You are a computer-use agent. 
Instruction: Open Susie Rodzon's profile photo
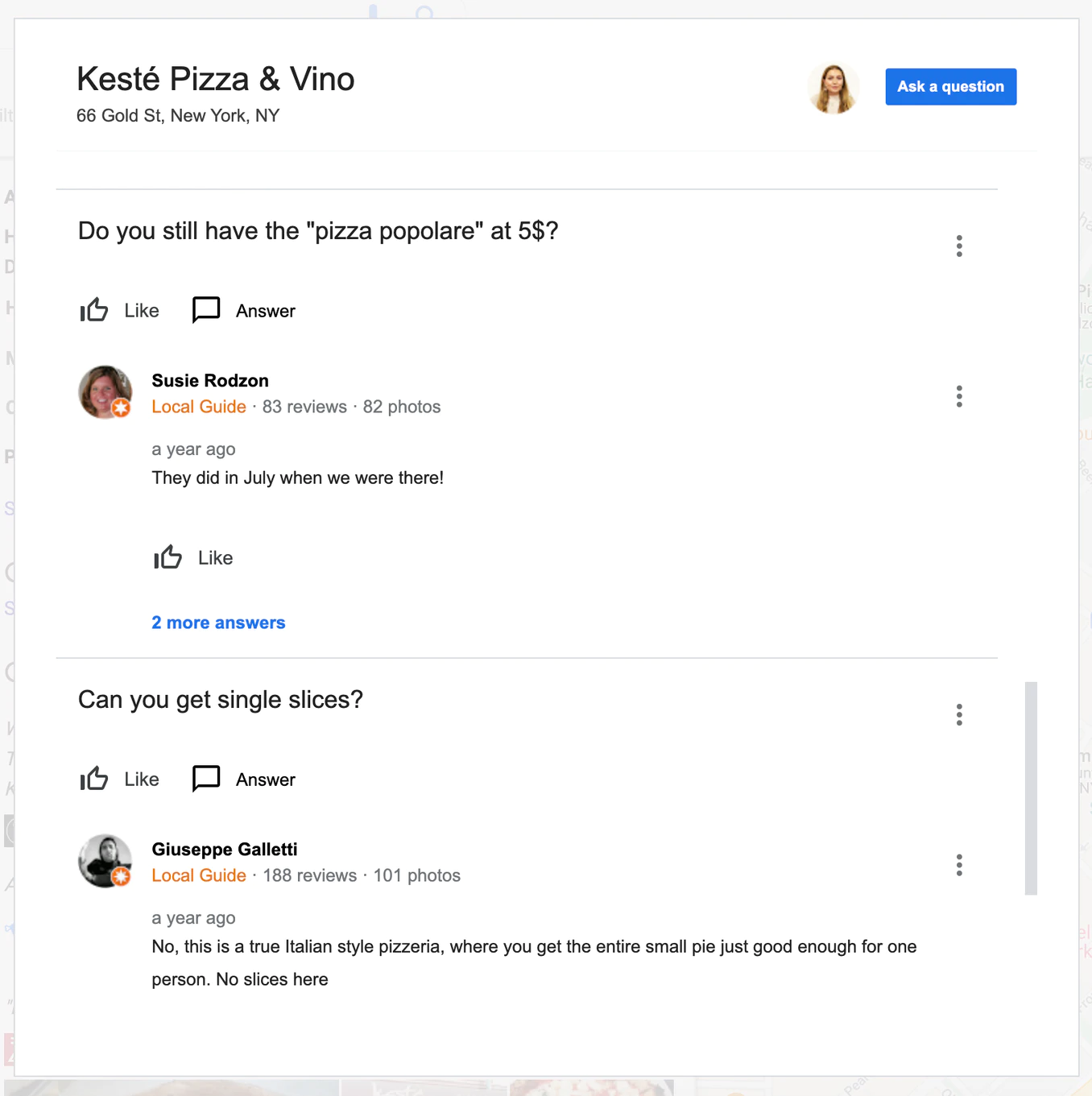105,392
